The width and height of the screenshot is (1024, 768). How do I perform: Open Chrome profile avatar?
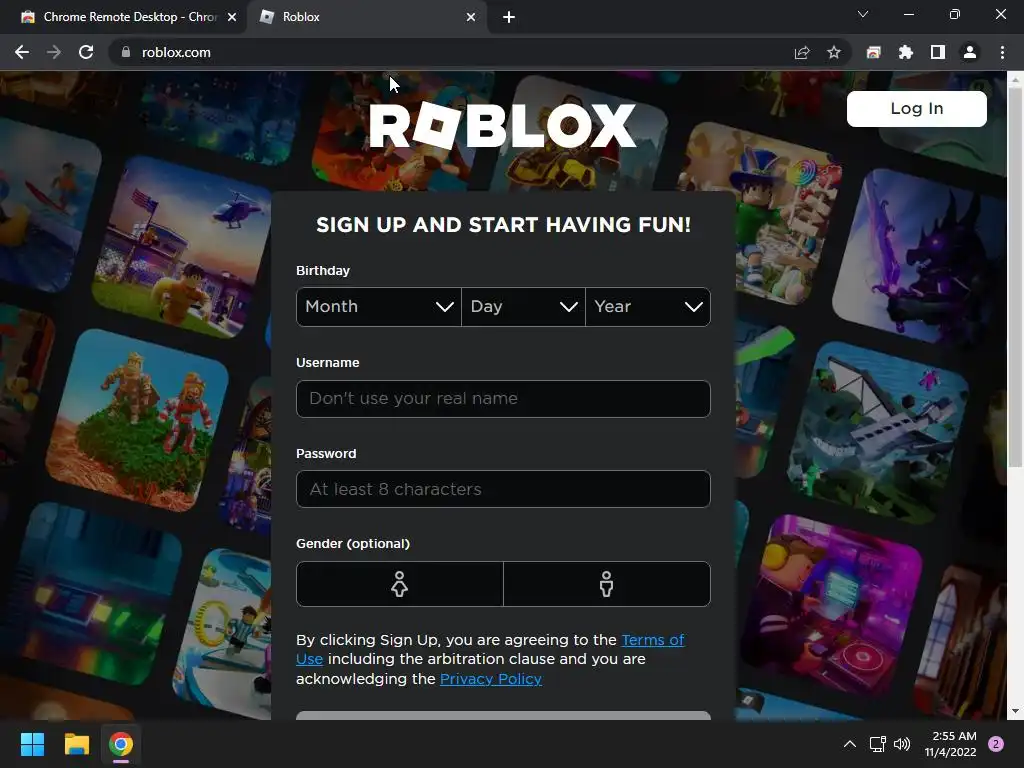[970, 52]
